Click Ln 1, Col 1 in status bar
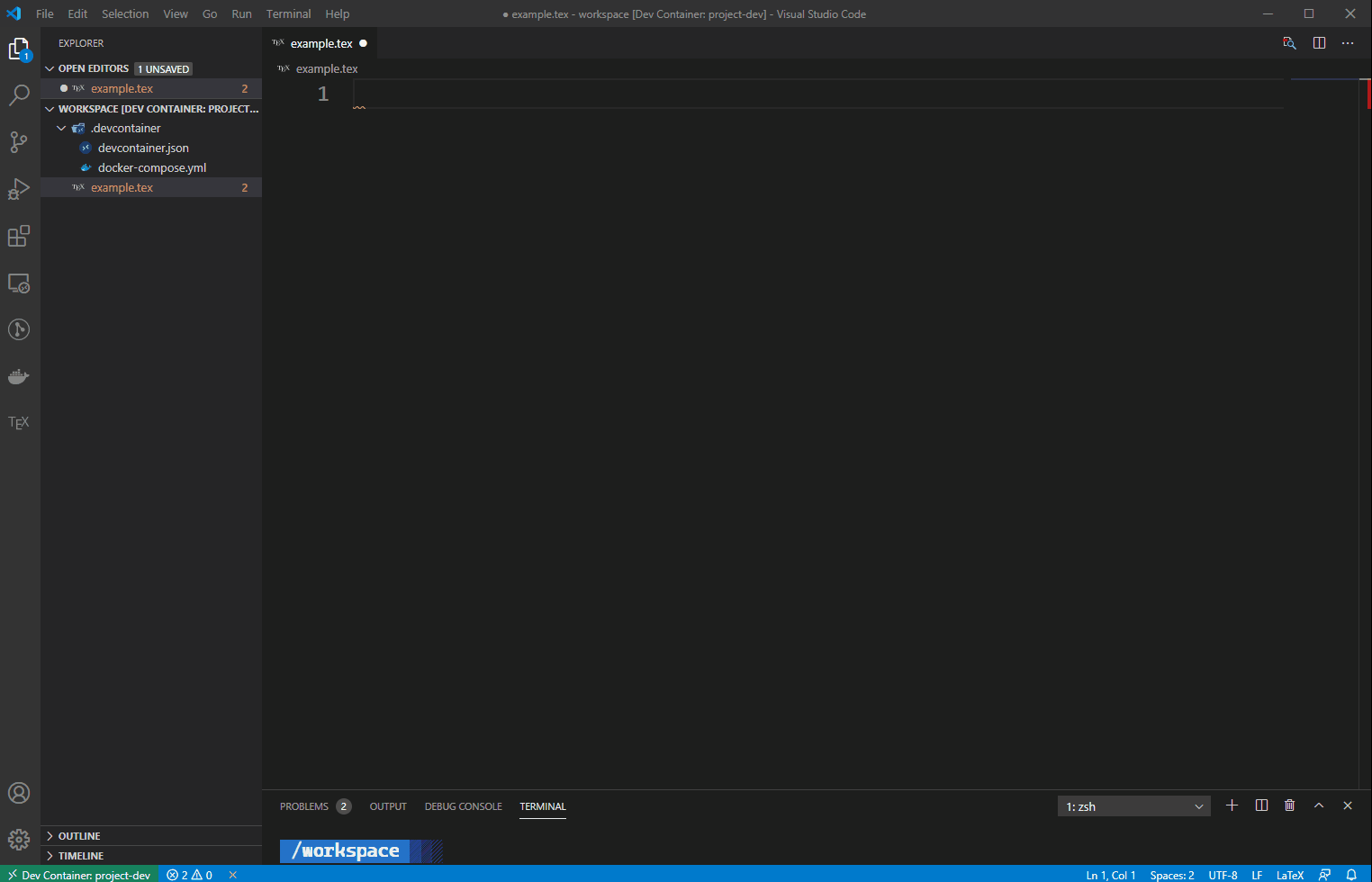The width and height of the screenshot is (1372, 882). tap(1111, 875)
